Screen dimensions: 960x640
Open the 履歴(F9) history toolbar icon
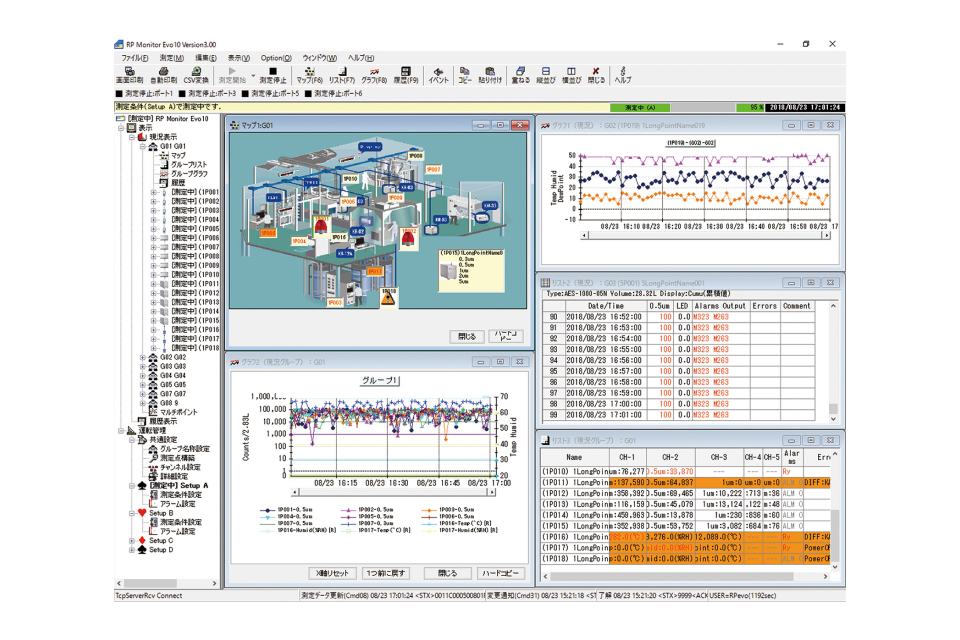pyautogui.click(x=406, y=75)
